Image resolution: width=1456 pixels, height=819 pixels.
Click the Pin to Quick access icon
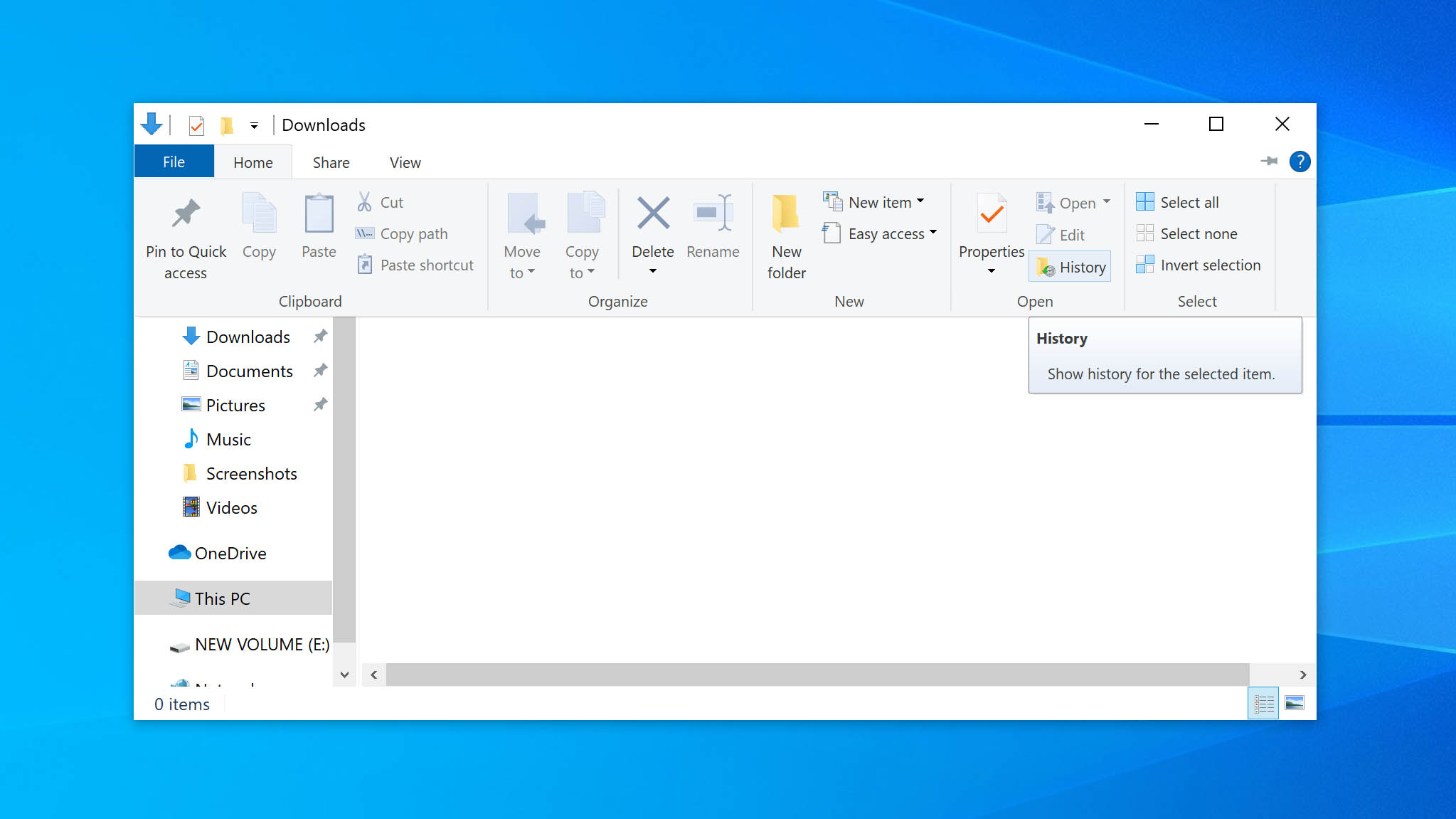click(186, 213)
